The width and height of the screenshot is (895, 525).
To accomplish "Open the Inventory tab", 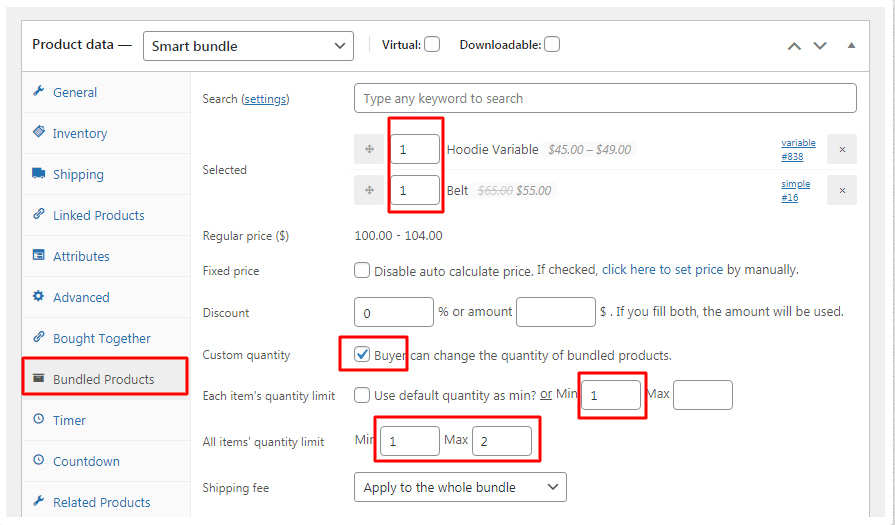I will pyautogui.click(x=80, y=133).
